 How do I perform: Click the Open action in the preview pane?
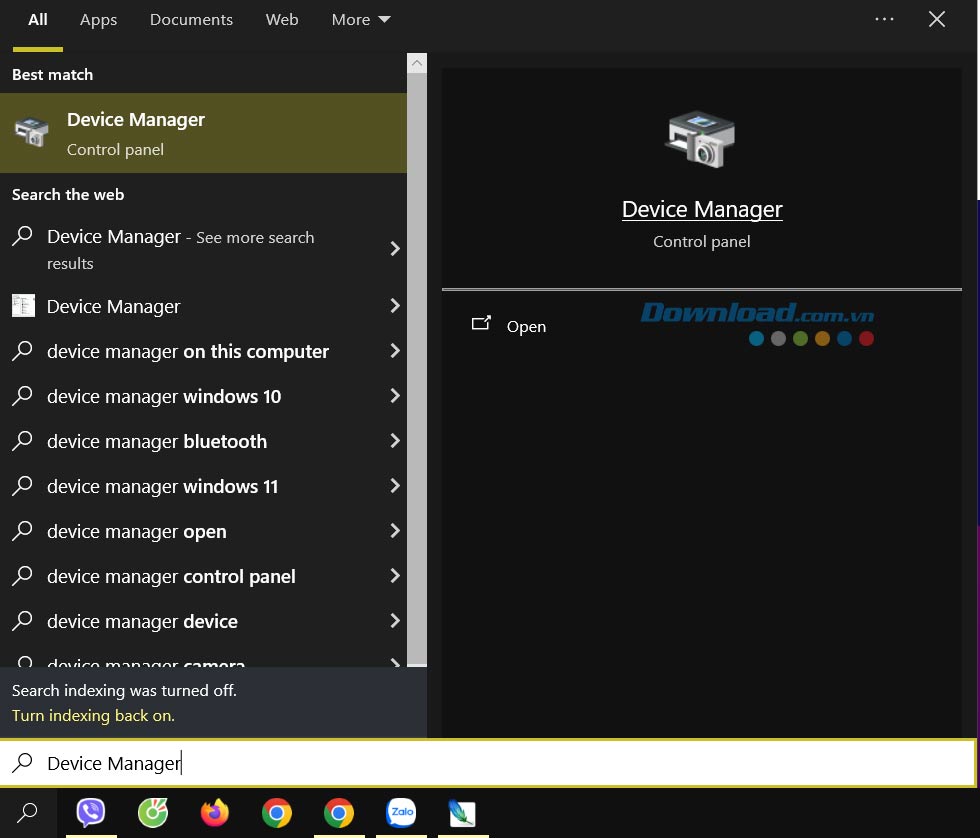[526, 326]
